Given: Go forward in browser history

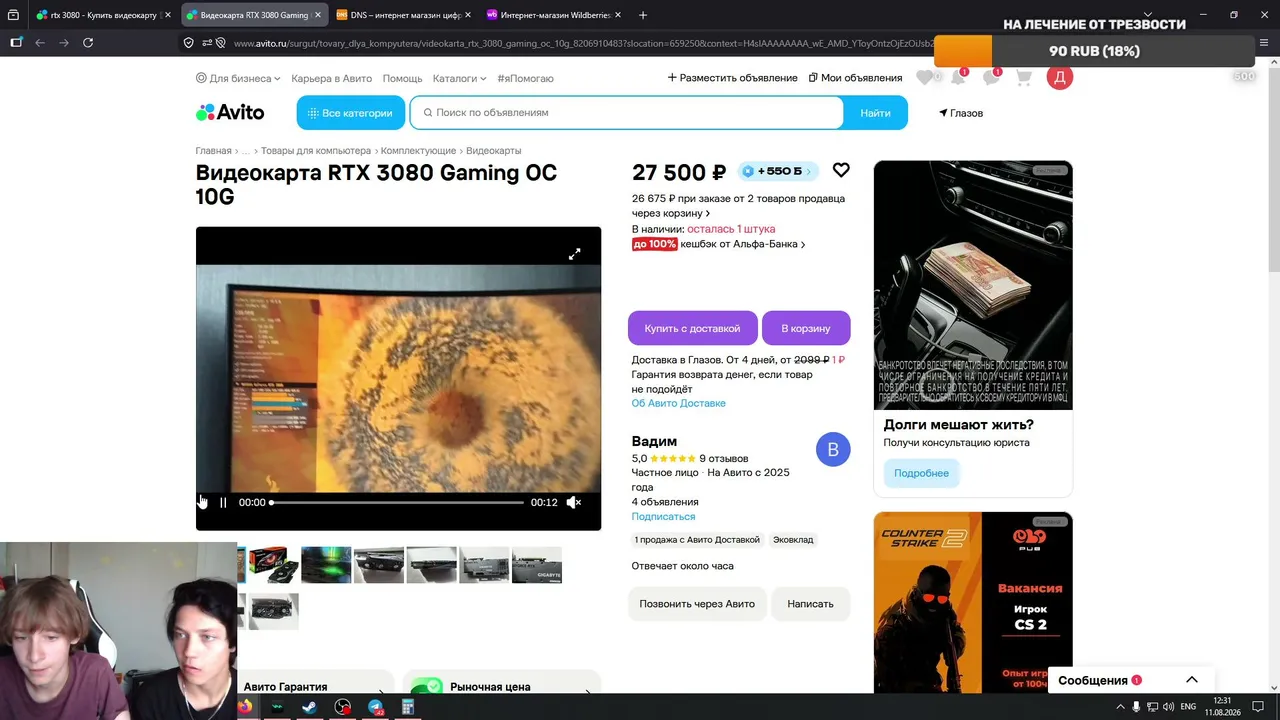Looking at the screenshot, I should (x=64, y=43).
